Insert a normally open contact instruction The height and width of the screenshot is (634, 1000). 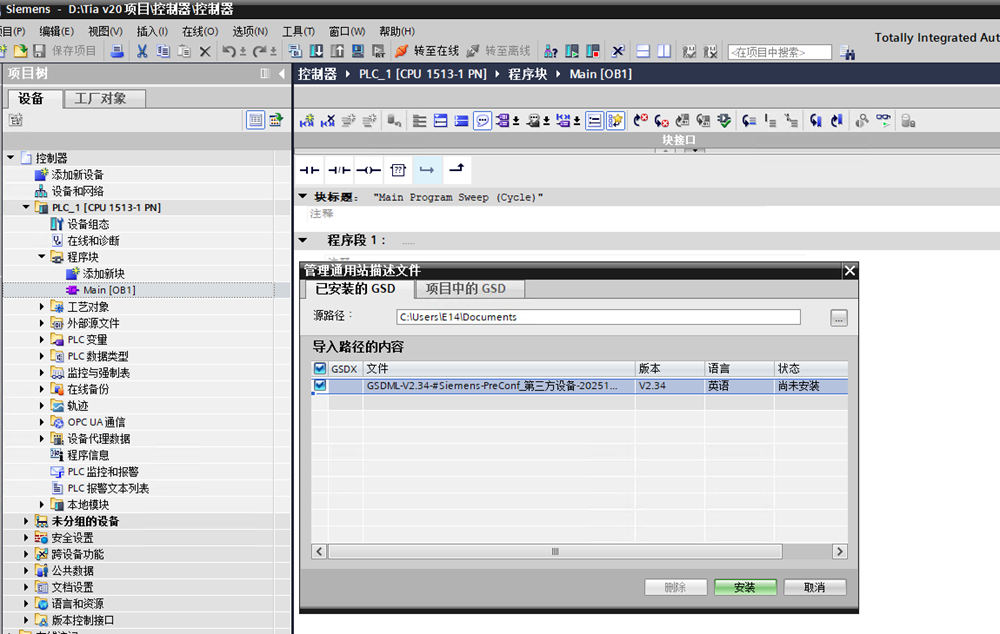coord(309,170)
